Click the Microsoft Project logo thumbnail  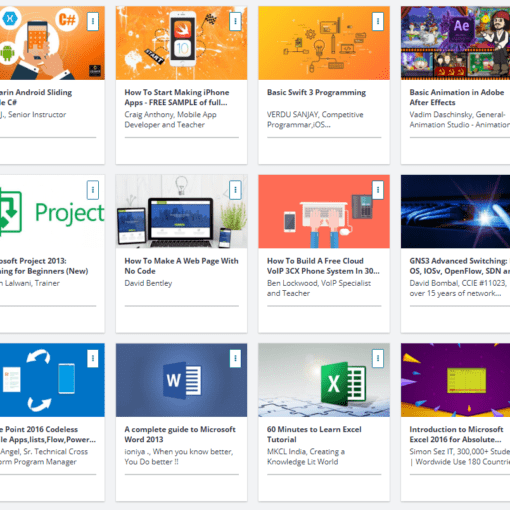point(52,211)
